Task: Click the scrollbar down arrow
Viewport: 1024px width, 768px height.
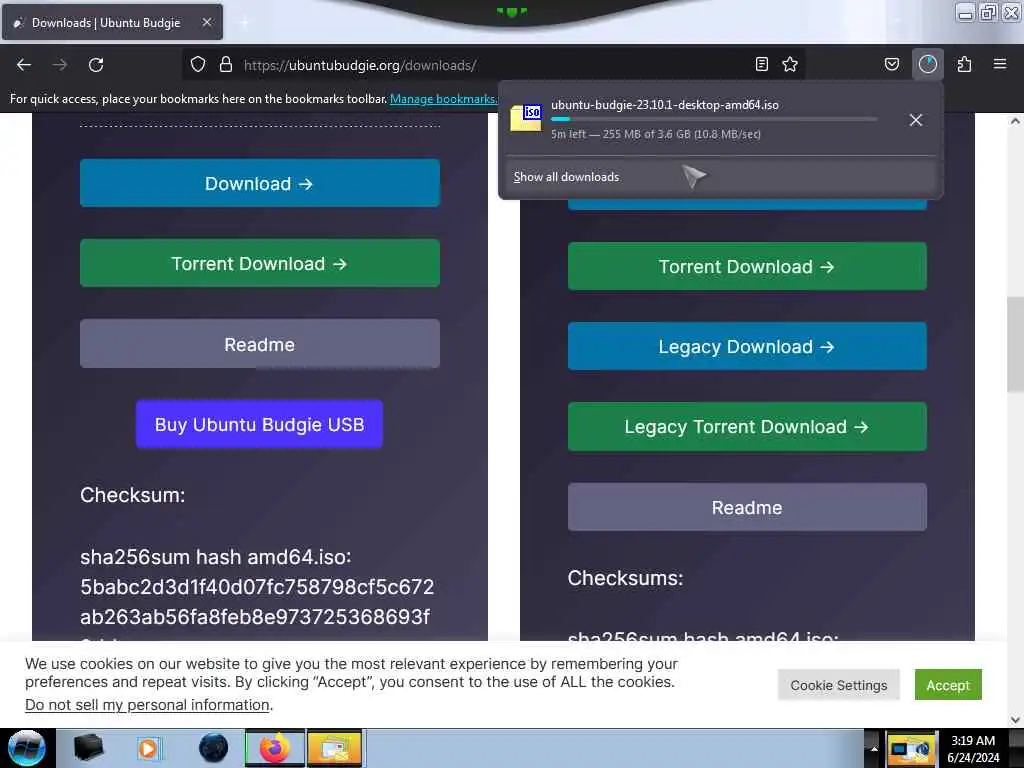Action: (x=1015, y=720)
